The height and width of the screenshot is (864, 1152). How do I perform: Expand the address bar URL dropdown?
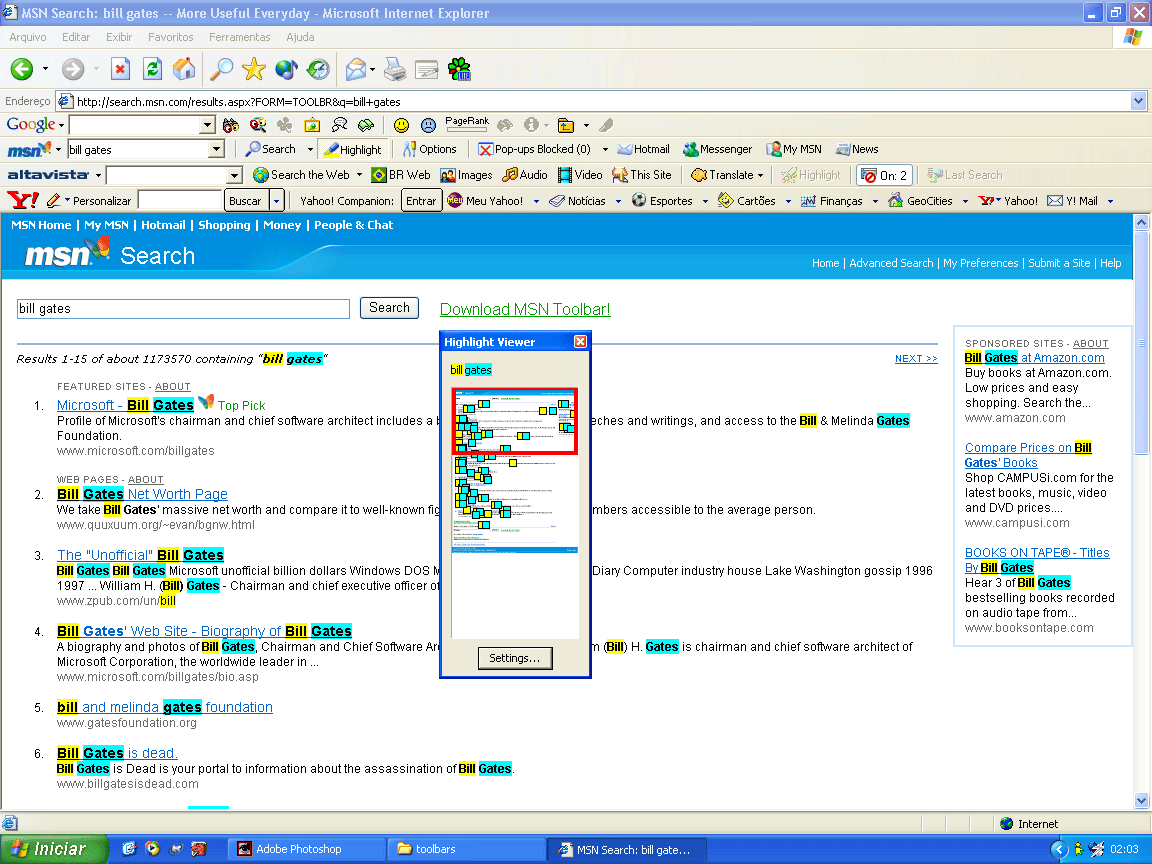tap(1138, 101)
